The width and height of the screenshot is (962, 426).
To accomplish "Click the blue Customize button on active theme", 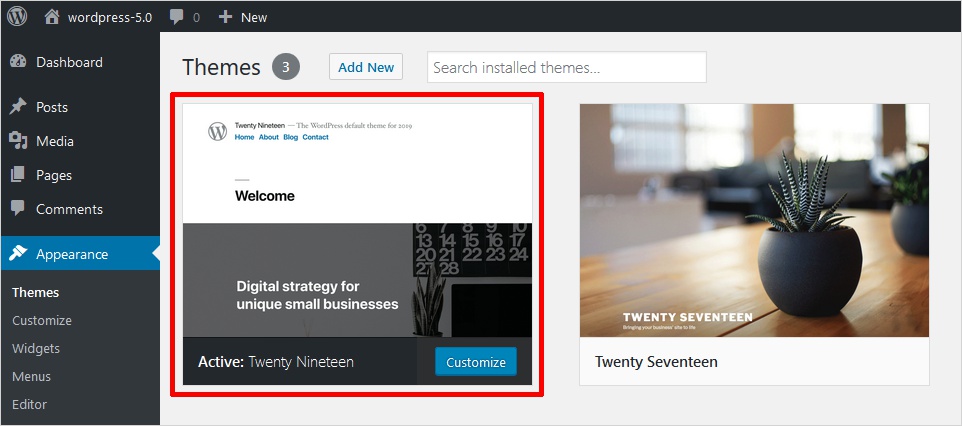I will [476, 362].
